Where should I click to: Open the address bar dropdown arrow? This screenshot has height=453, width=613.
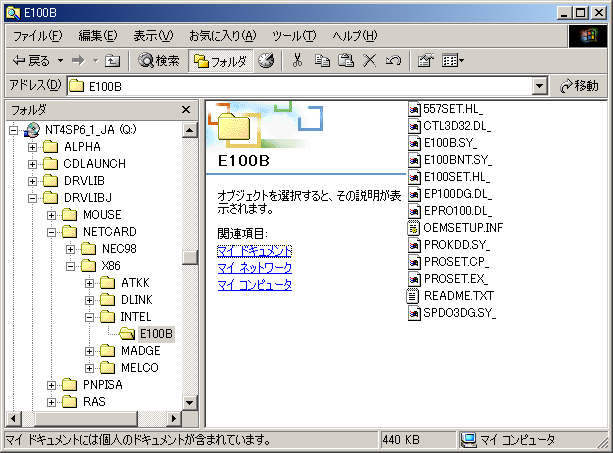540,86
